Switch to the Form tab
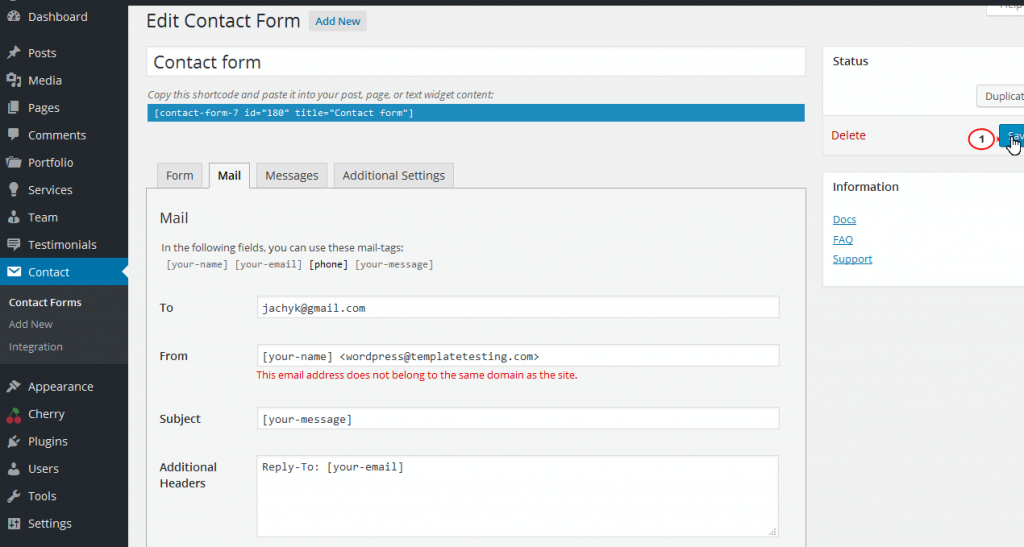 click(180, 176)
